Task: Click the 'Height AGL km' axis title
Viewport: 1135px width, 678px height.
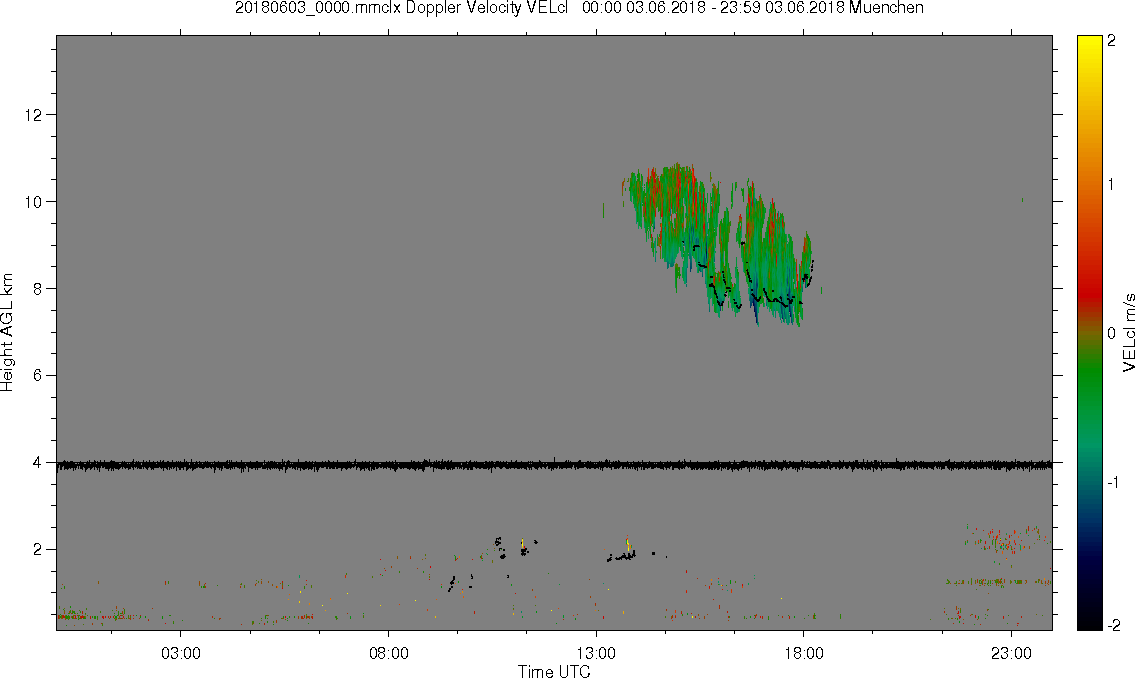Action: tap(7, 333)
